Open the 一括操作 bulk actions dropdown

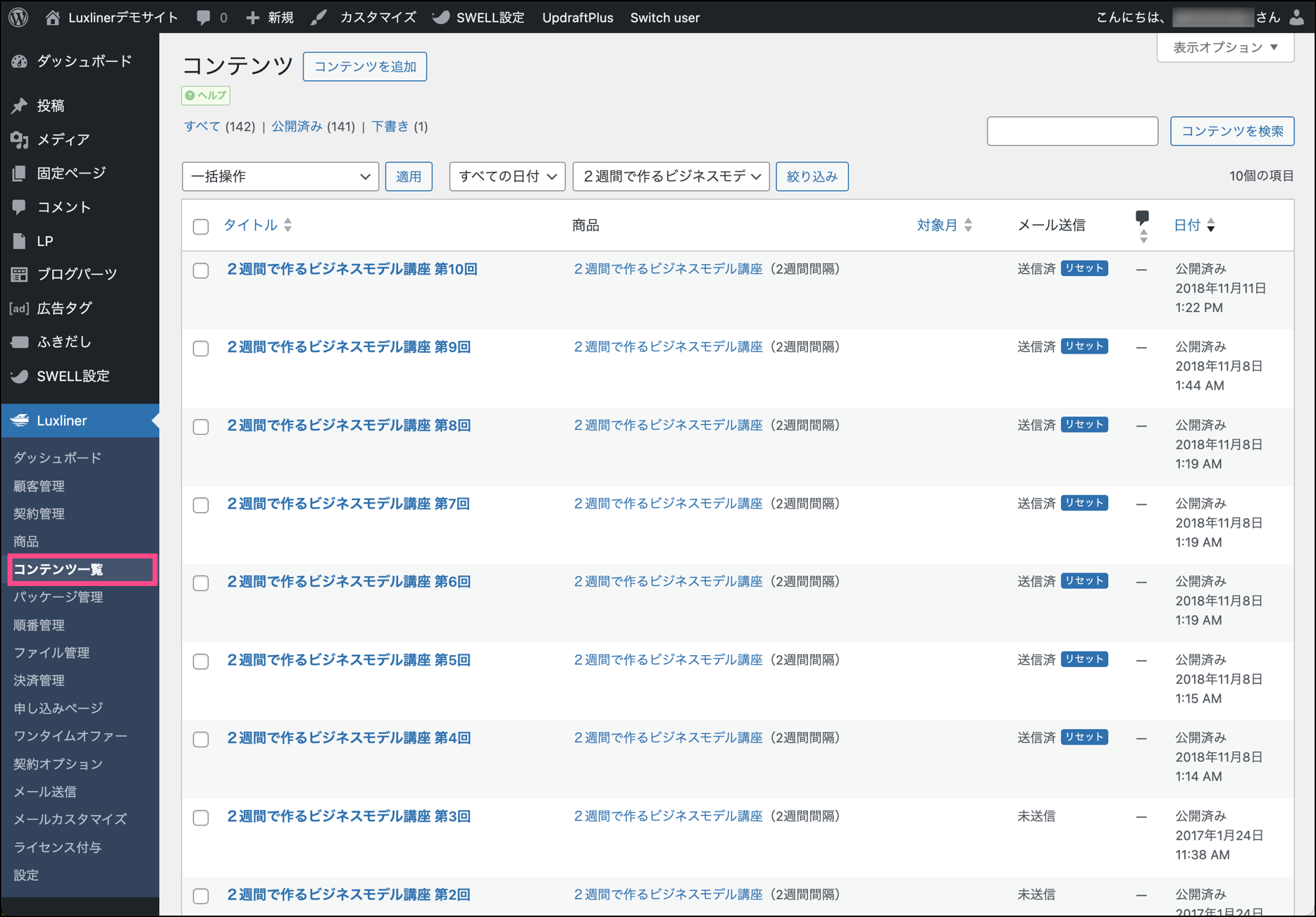tap(280, 176)
